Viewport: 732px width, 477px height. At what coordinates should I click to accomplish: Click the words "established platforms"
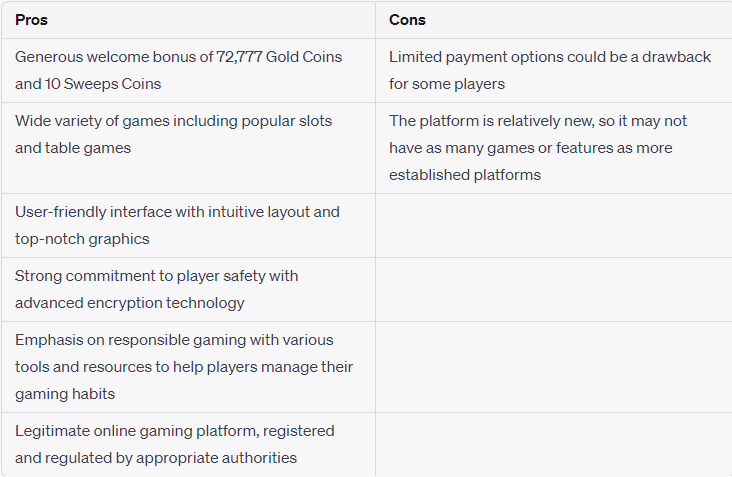coord(465,175)
